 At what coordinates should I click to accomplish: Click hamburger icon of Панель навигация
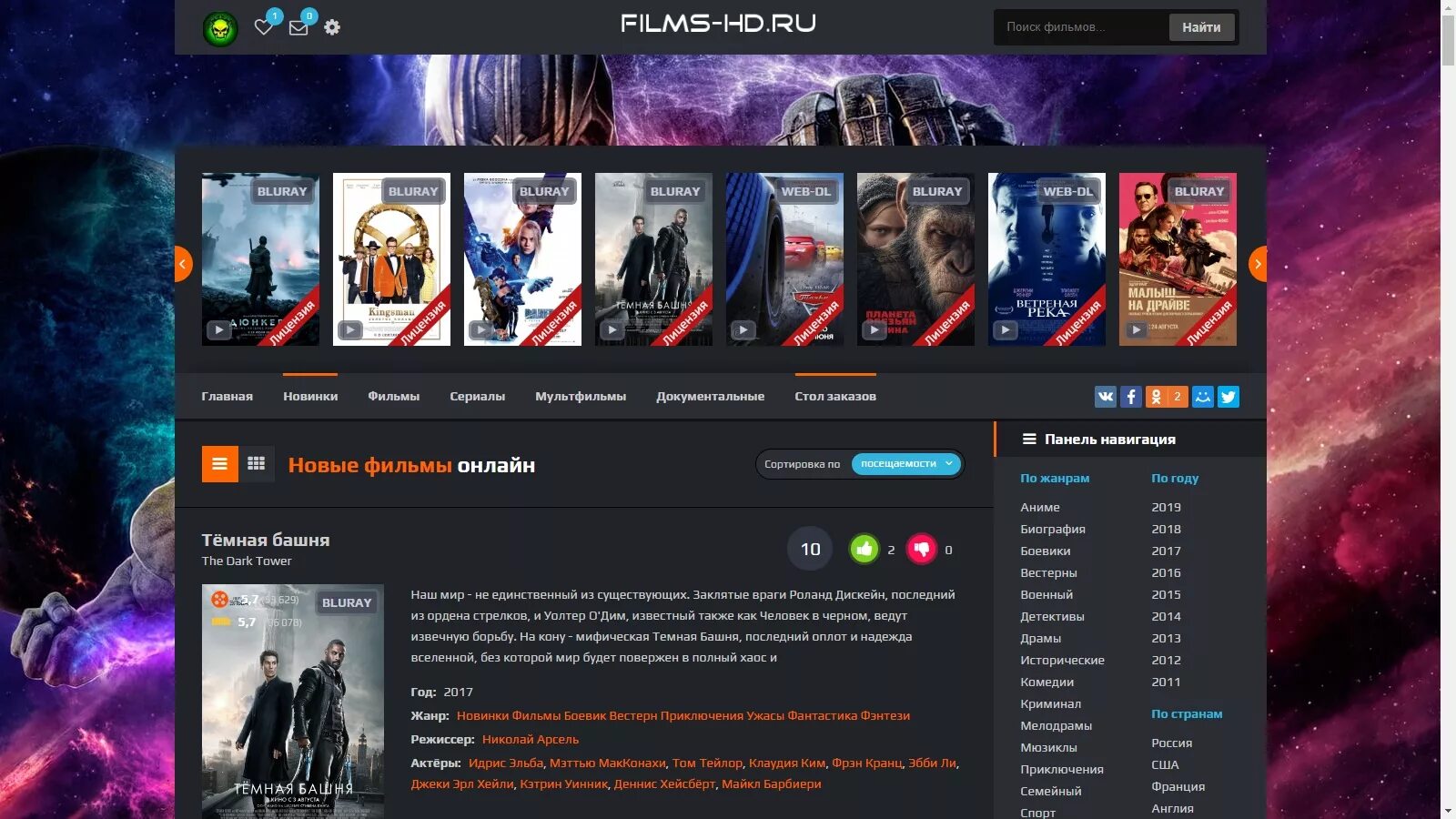[x=1029, y=439]
